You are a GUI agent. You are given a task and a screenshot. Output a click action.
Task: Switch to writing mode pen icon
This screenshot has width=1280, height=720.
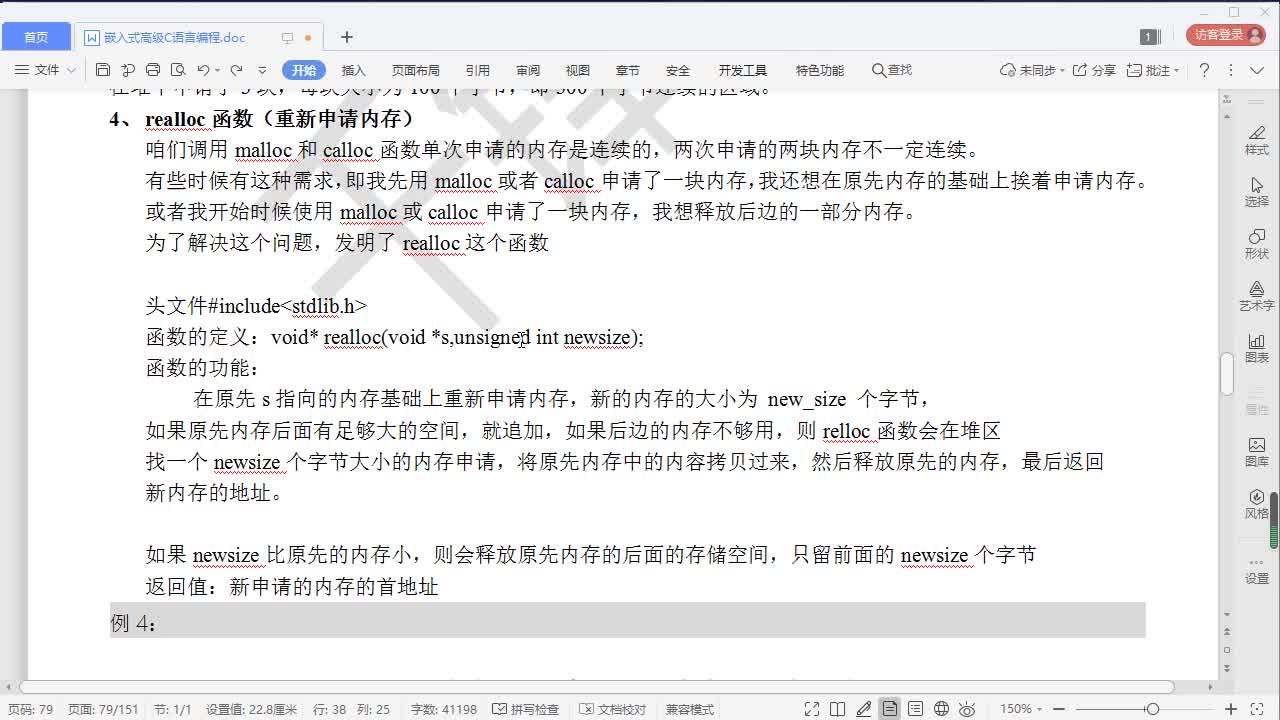[864, 709]
